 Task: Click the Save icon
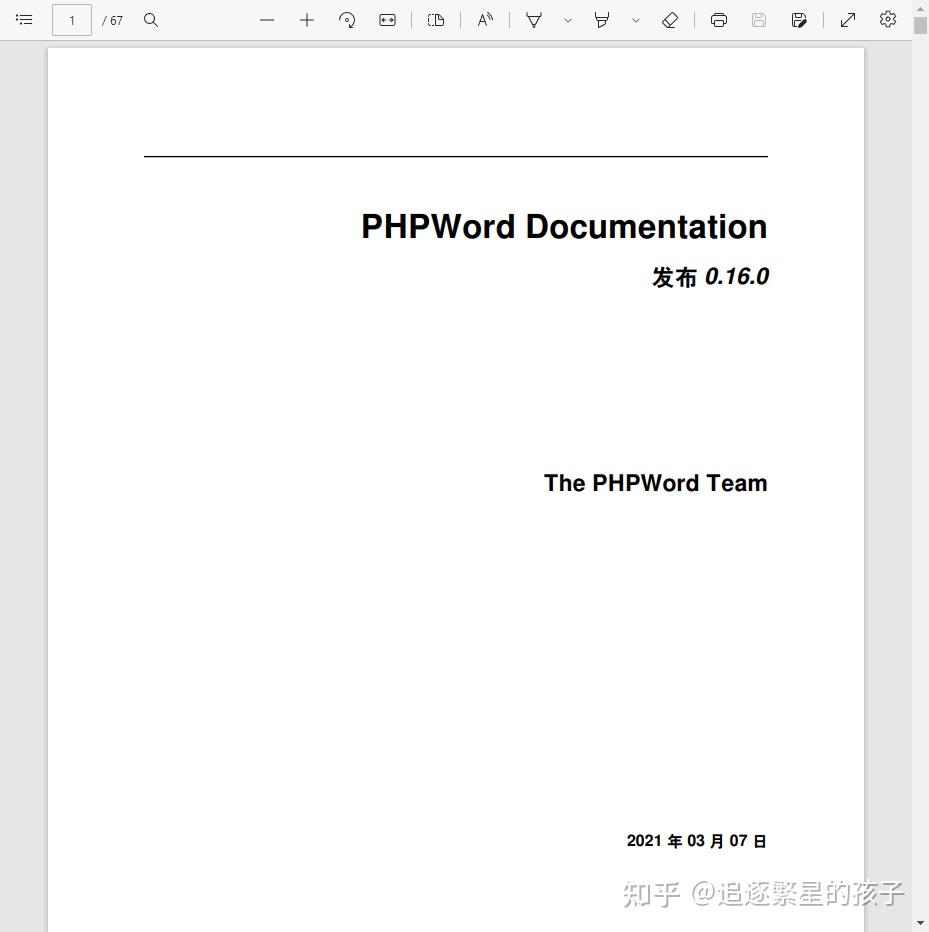pos(758,20)
